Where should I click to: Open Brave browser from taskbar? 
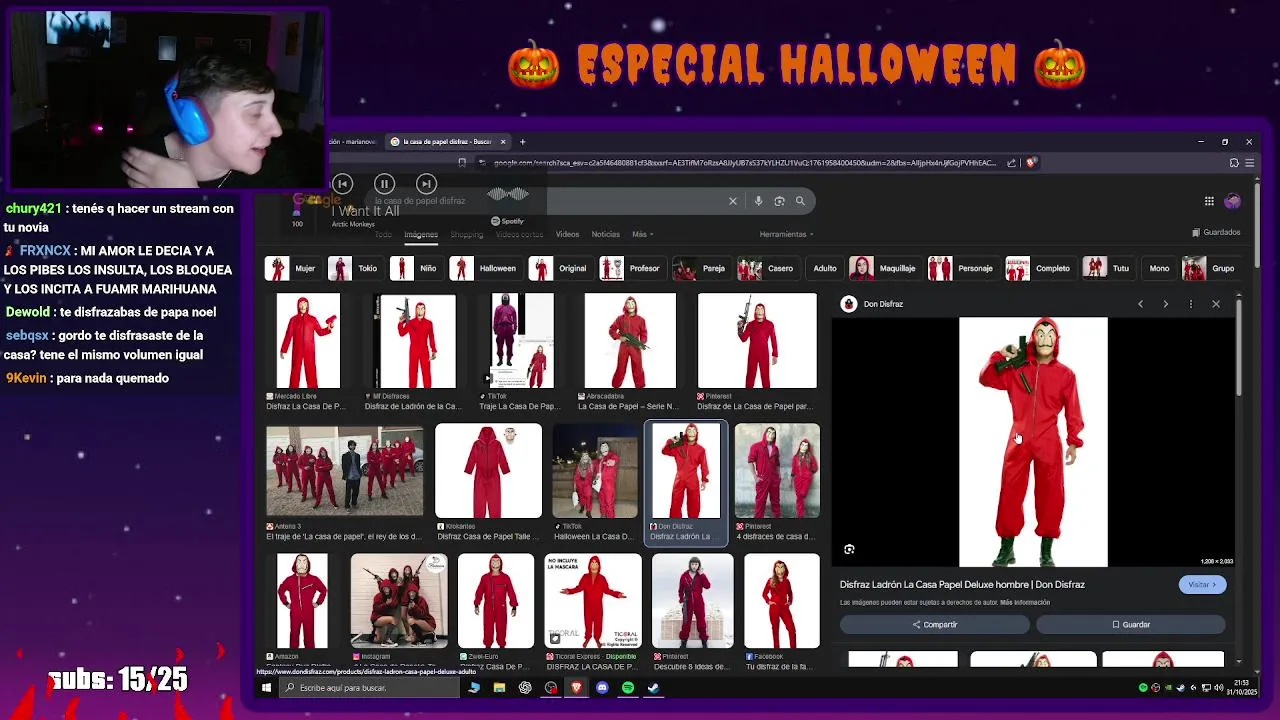pos(576,688)
